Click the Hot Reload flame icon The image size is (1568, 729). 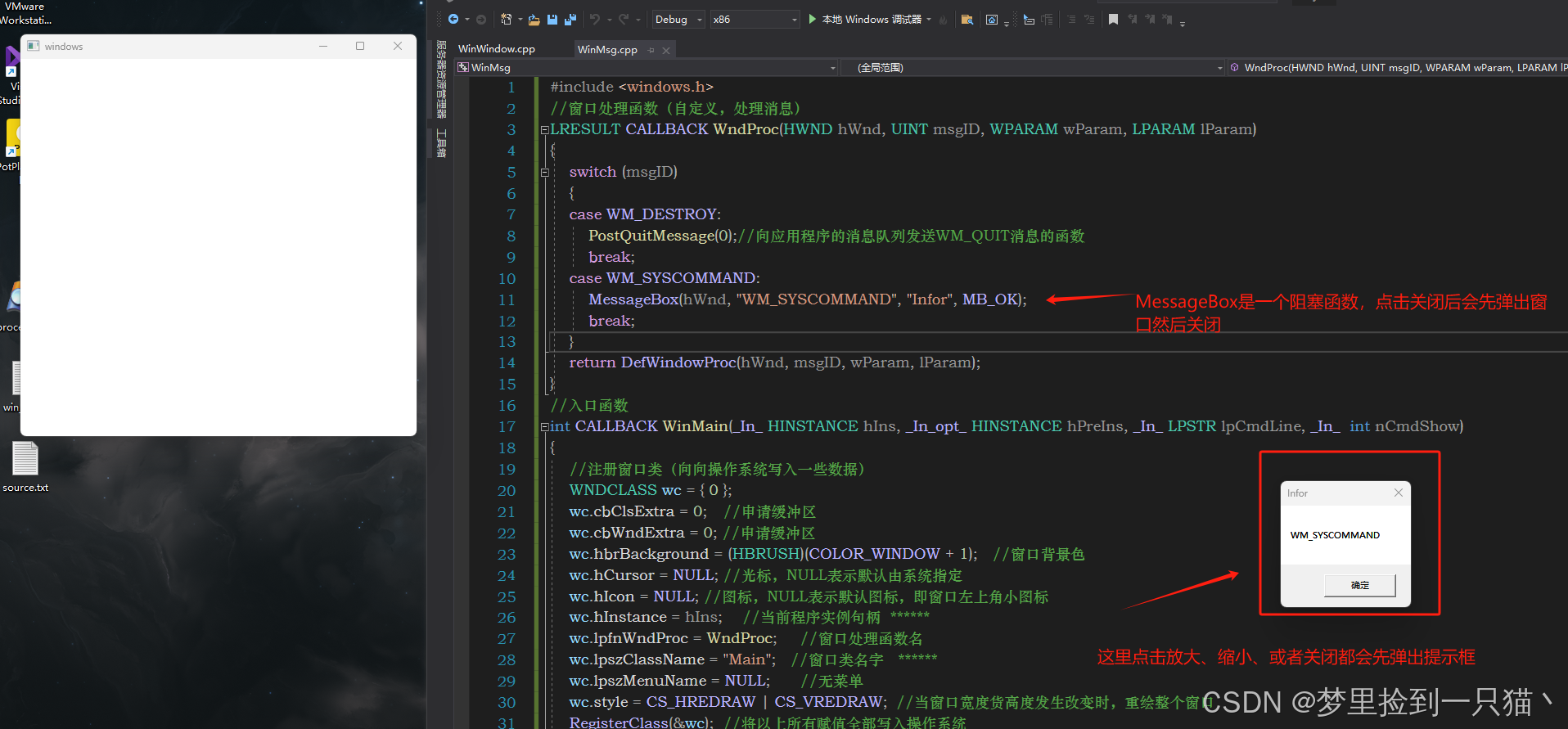click(943, 20)
